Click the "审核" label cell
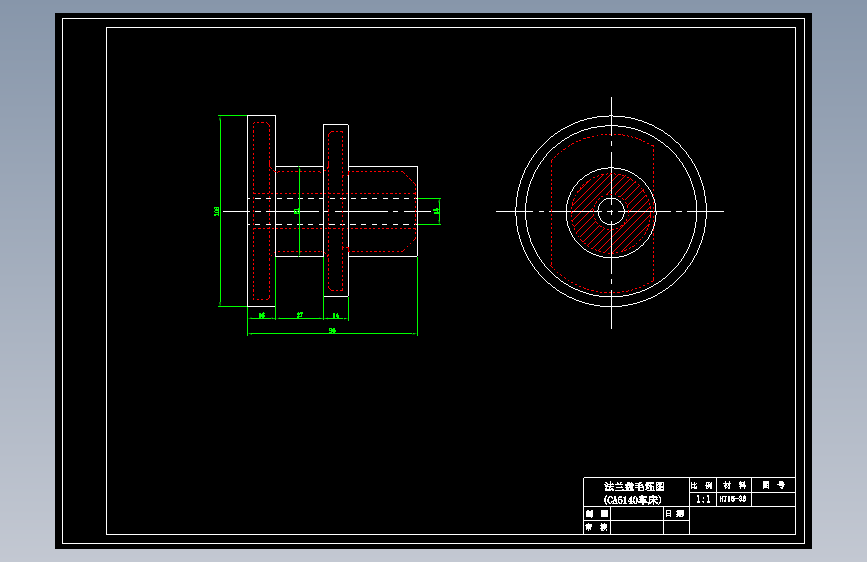The image size is (867, 562). [597, 527]
